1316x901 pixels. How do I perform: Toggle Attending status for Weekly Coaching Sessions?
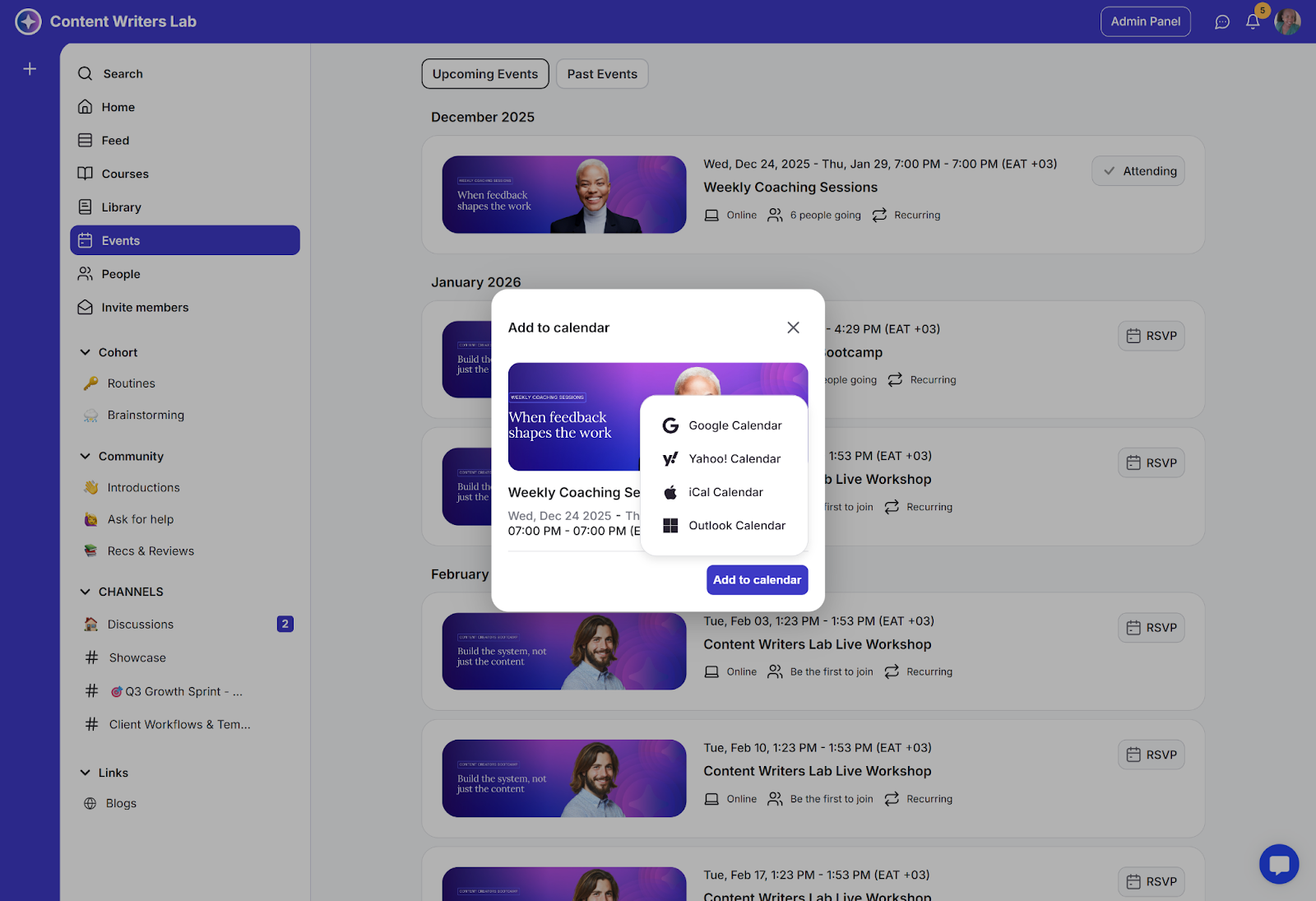click(x=1138, y=171)
